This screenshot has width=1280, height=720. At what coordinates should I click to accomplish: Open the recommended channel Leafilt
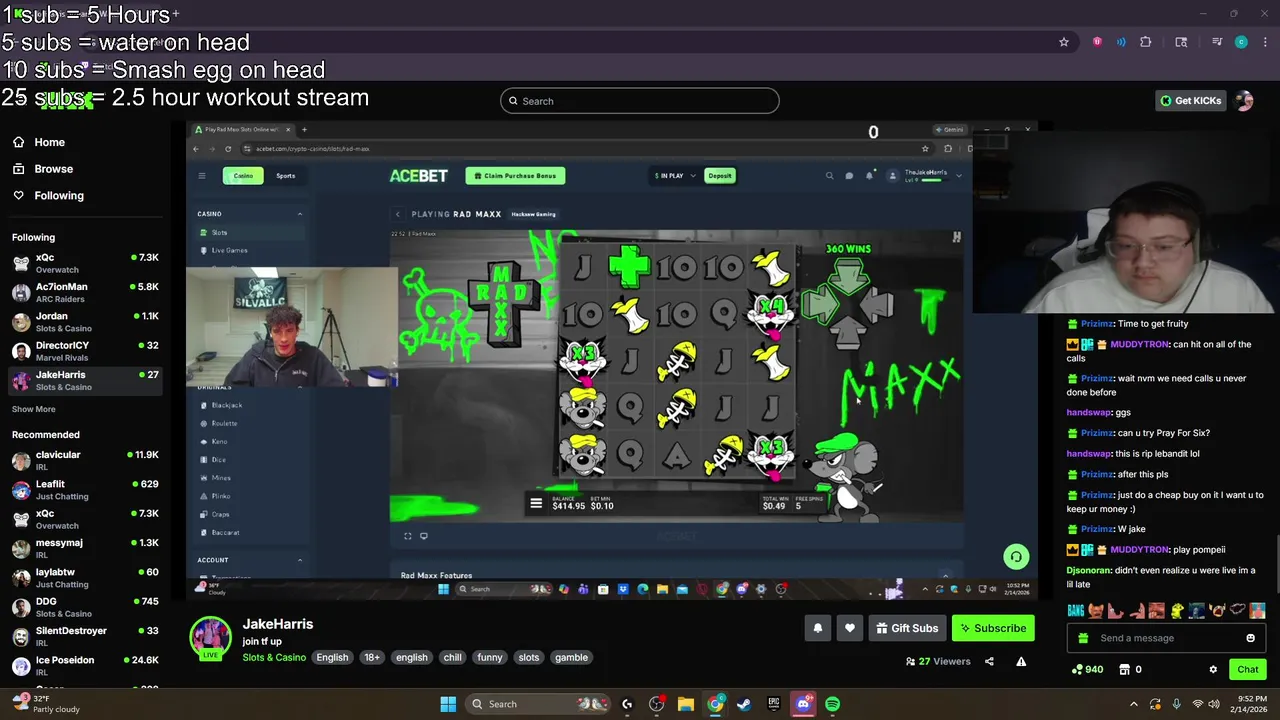(x=85, y=489)
